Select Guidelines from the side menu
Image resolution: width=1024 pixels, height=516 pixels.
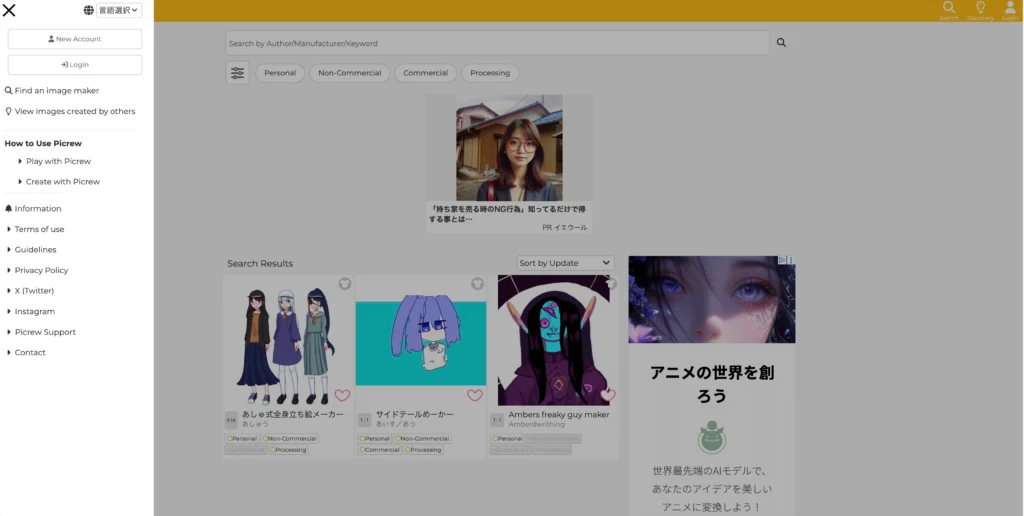35,250
